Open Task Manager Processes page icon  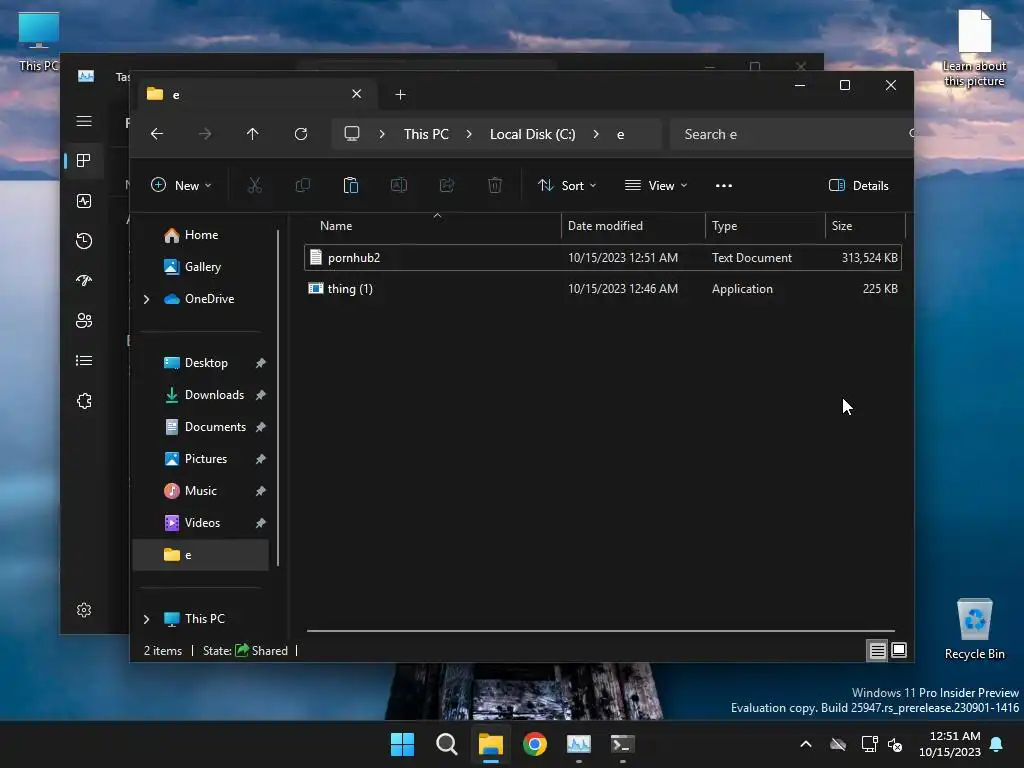pos(84,161)
